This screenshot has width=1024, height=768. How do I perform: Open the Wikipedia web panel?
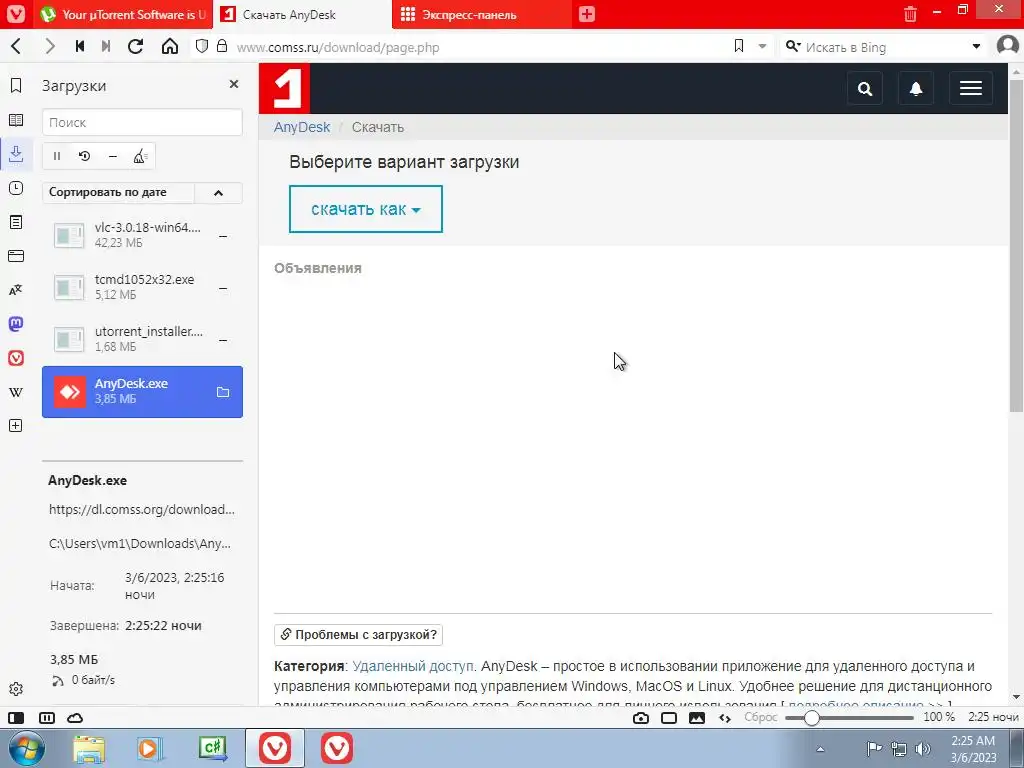click(16, 392)
